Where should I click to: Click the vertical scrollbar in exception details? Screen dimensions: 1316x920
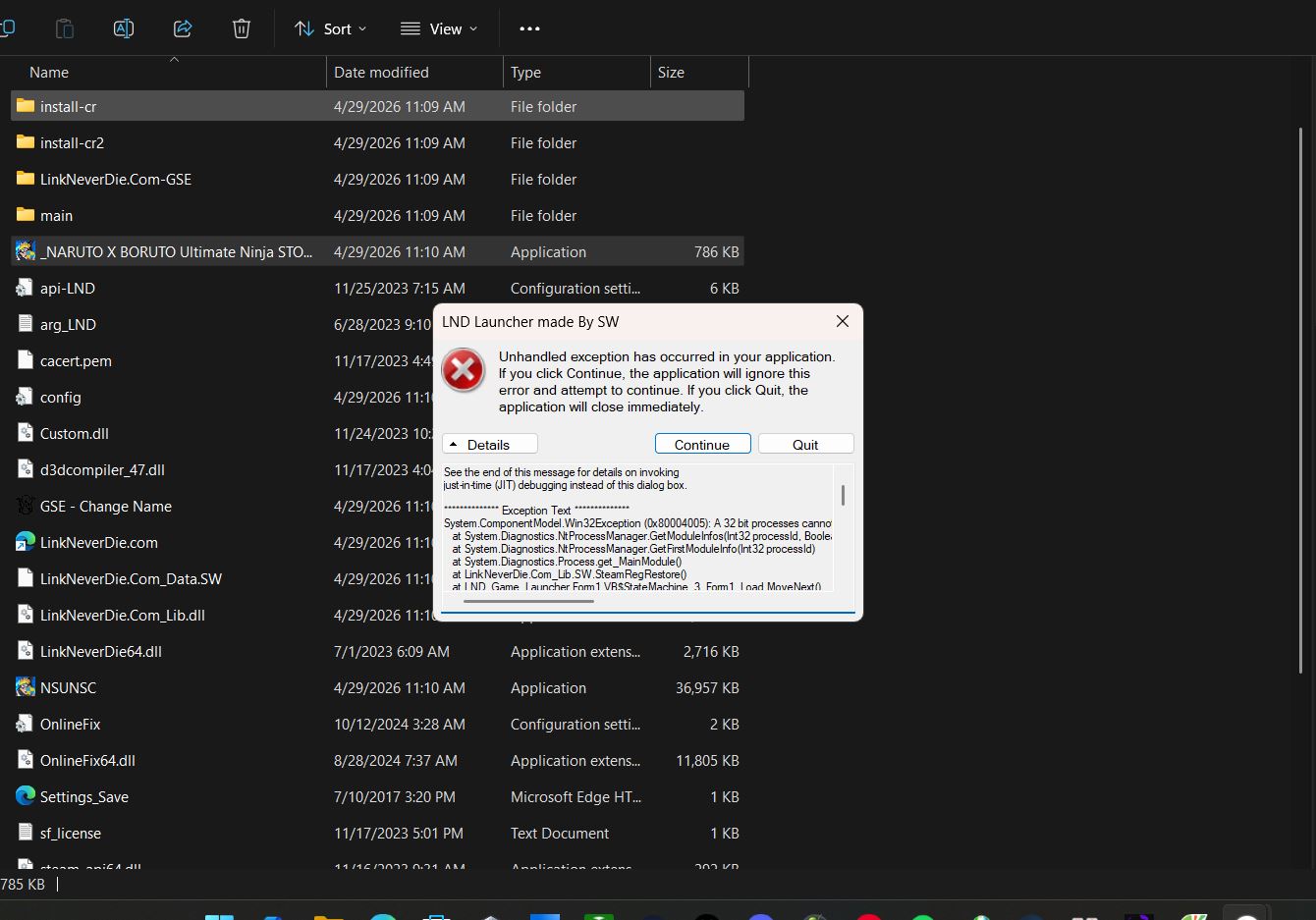[843, 495]
